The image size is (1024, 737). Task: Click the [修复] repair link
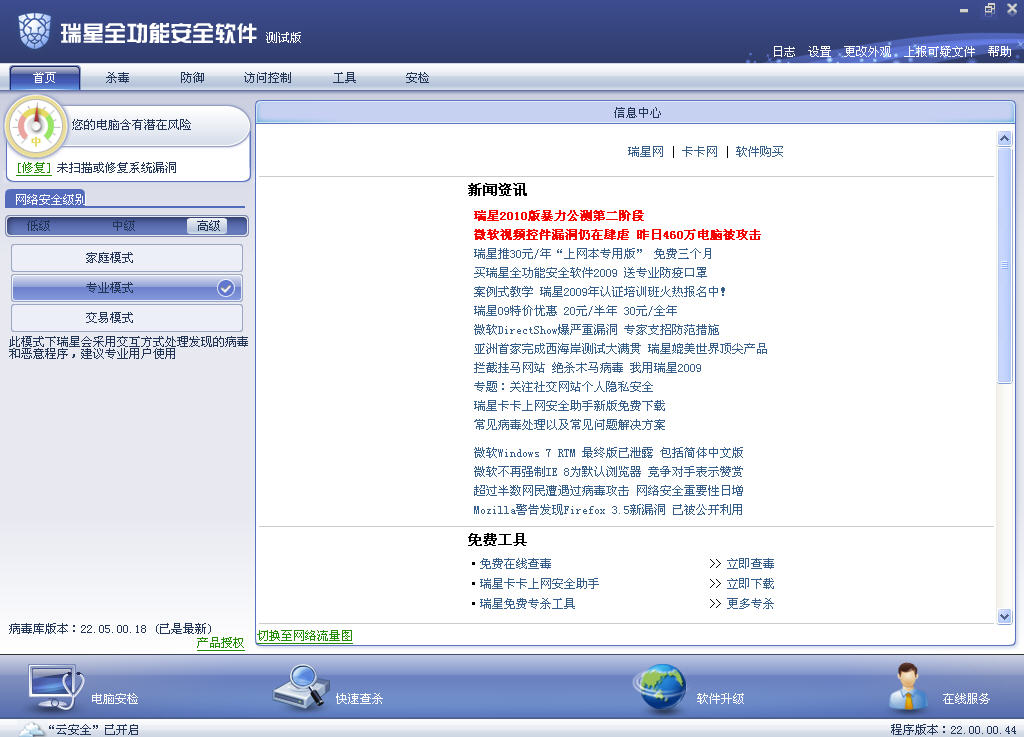pos(34,168)
